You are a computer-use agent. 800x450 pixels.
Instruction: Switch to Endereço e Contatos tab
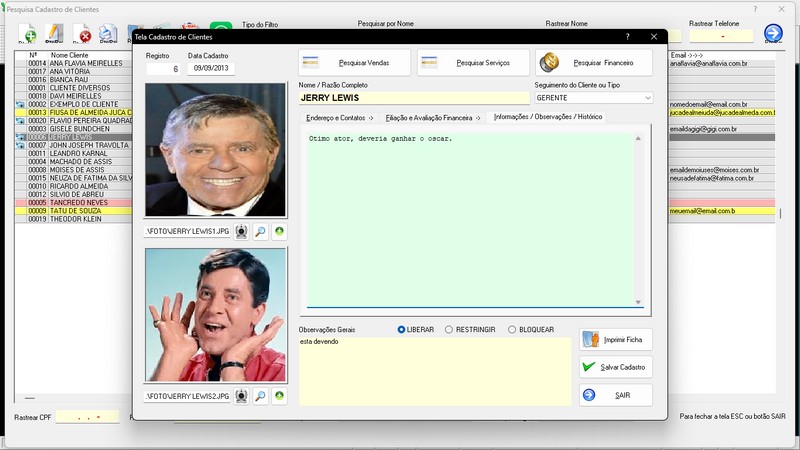click(339, 118)
